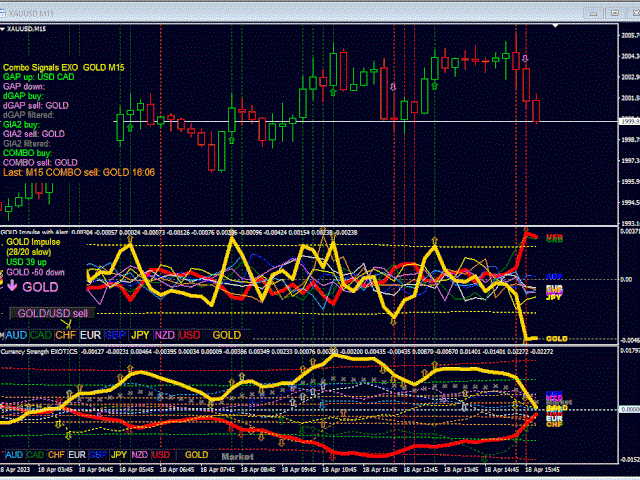Toggle AUD in the GOLD Impulse panel
This screenshot has width=640, height=480.
coord(15,335)
